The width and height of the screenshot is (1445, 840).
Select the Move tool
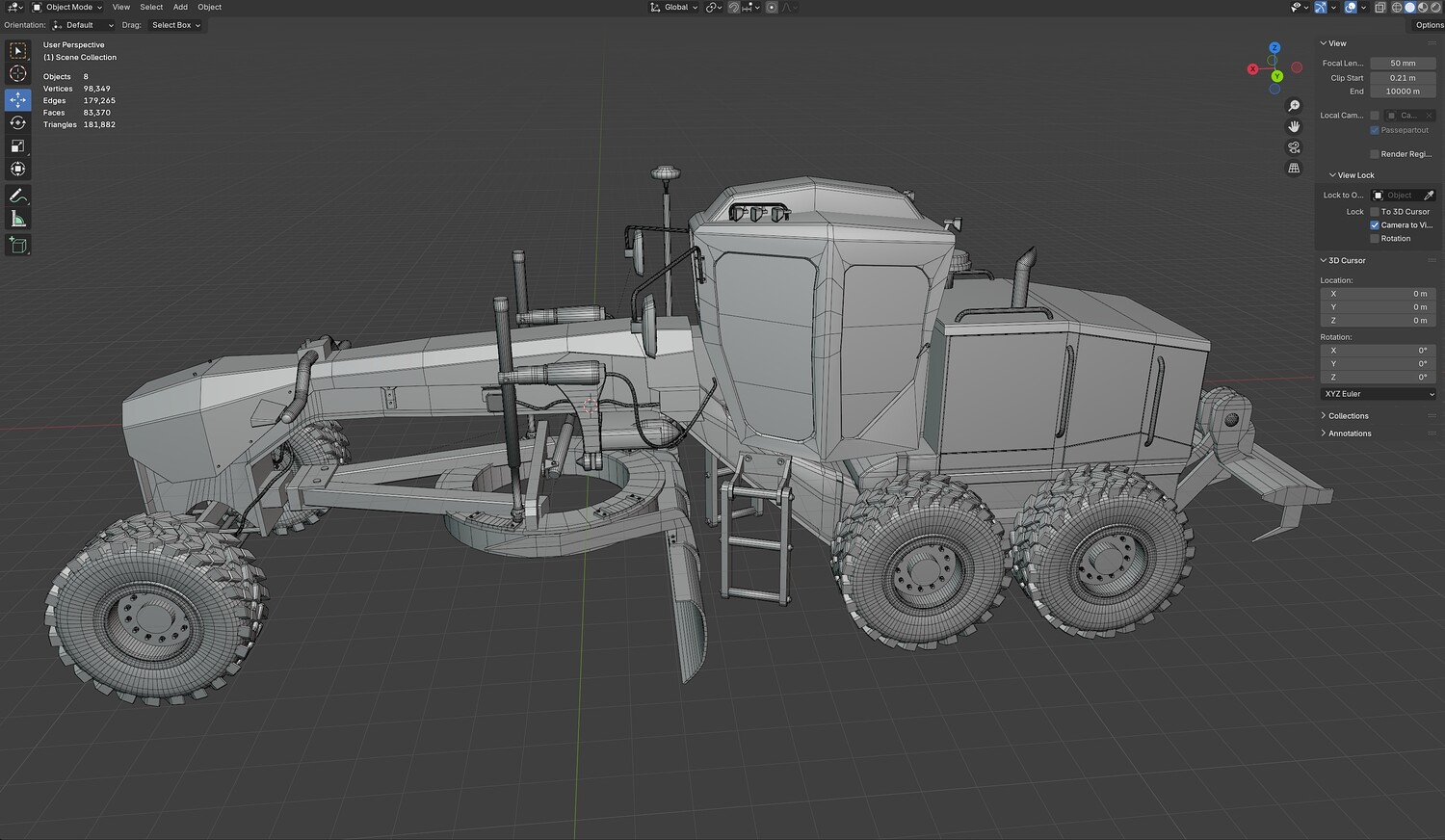[18, 99]
